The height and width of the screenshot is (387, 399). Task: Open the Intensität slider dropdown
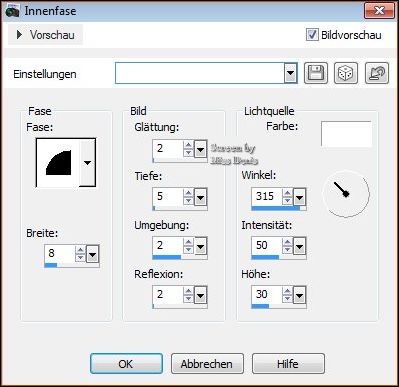(299, 247)
